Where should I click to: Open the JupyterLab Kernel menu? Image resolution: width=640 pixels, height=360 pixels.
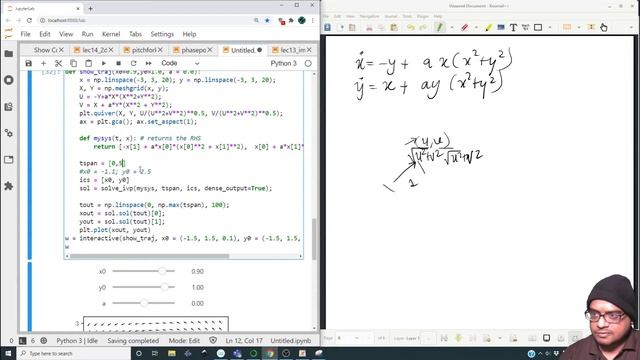point(111,34)
